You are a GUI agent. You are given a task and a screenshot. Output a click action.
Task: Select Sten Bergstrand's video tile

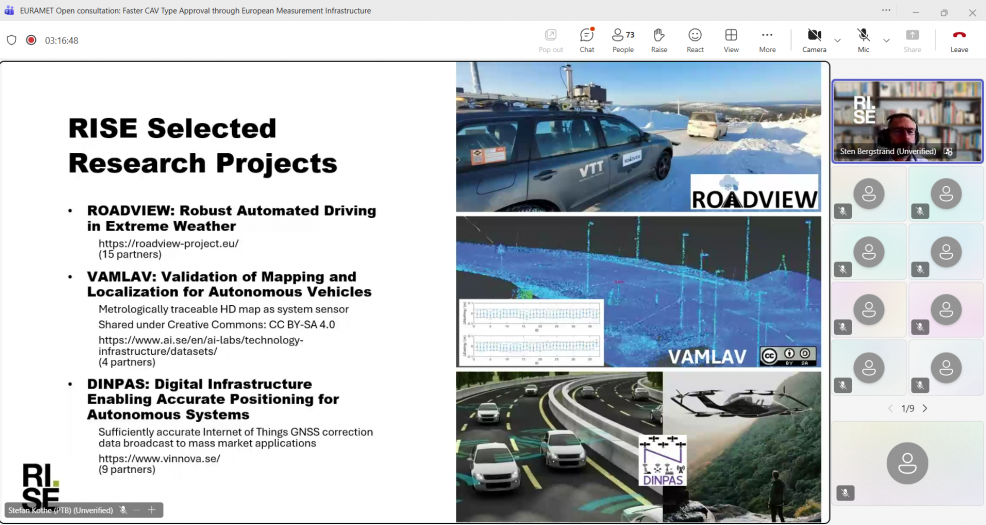pos(907,121)
